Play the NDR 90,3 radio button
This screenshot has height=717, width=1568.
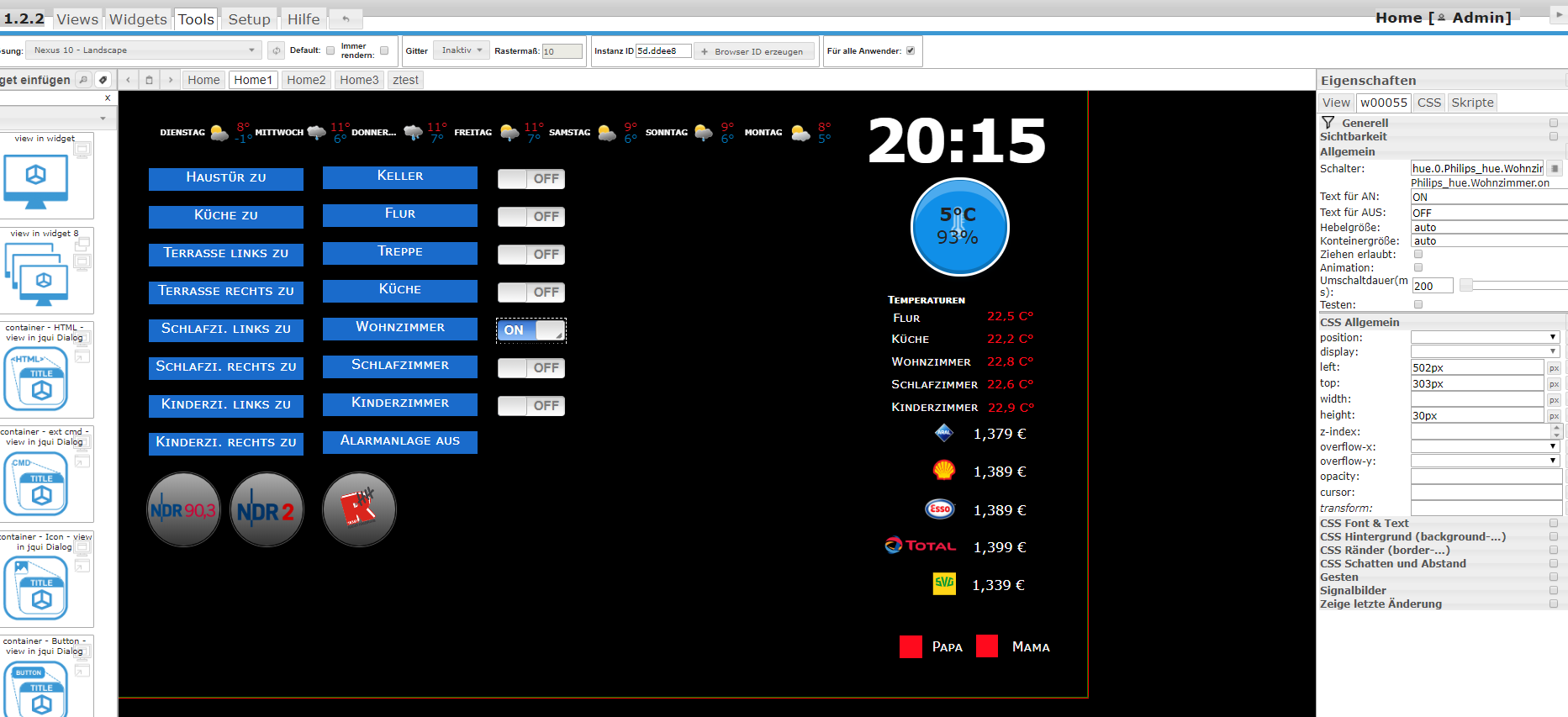tap(183, 509)
